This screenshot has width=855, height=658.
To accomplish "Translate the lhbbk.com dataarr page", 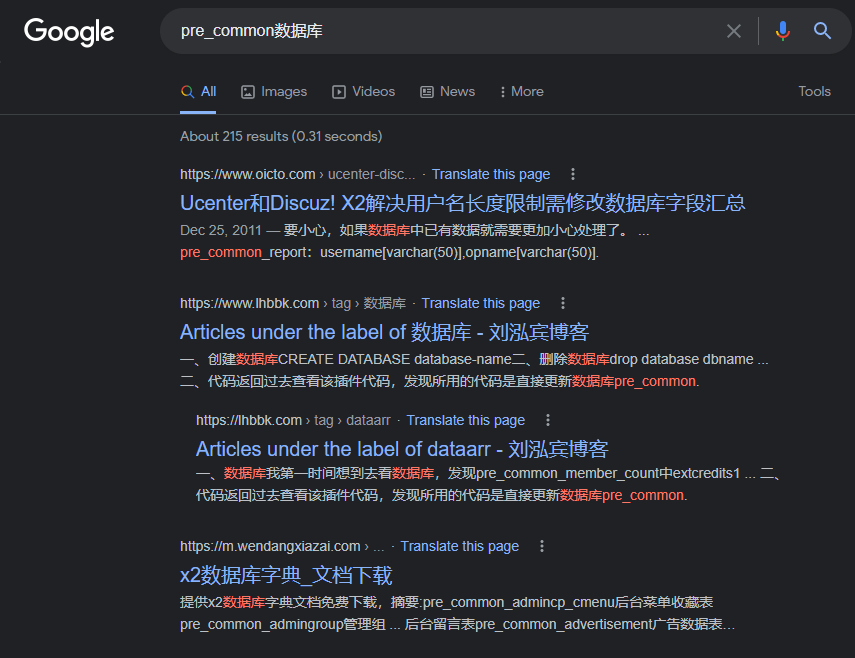I will pos(466,420).
